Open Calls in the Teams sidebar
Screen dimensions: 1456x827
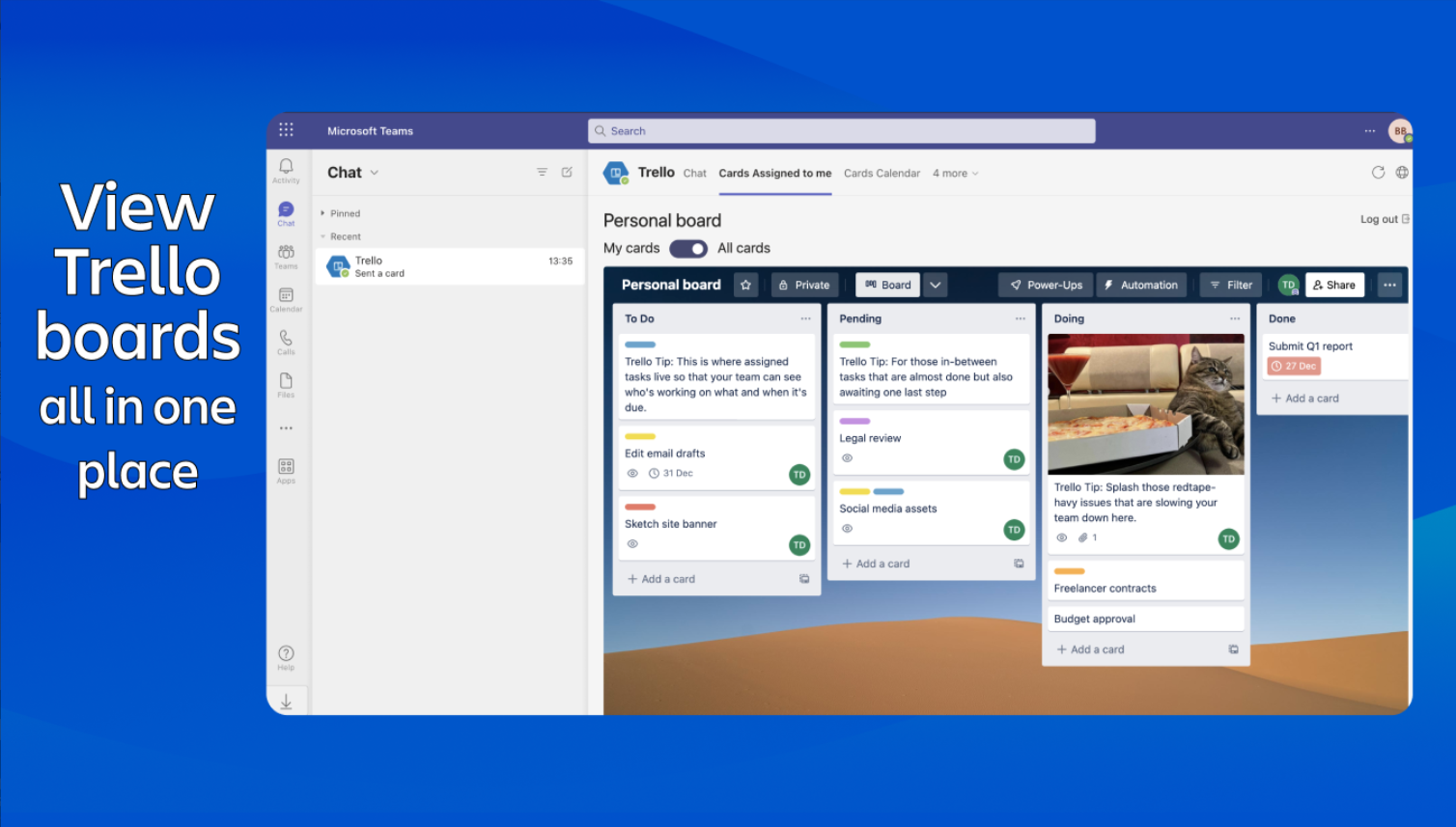[286, 343]
